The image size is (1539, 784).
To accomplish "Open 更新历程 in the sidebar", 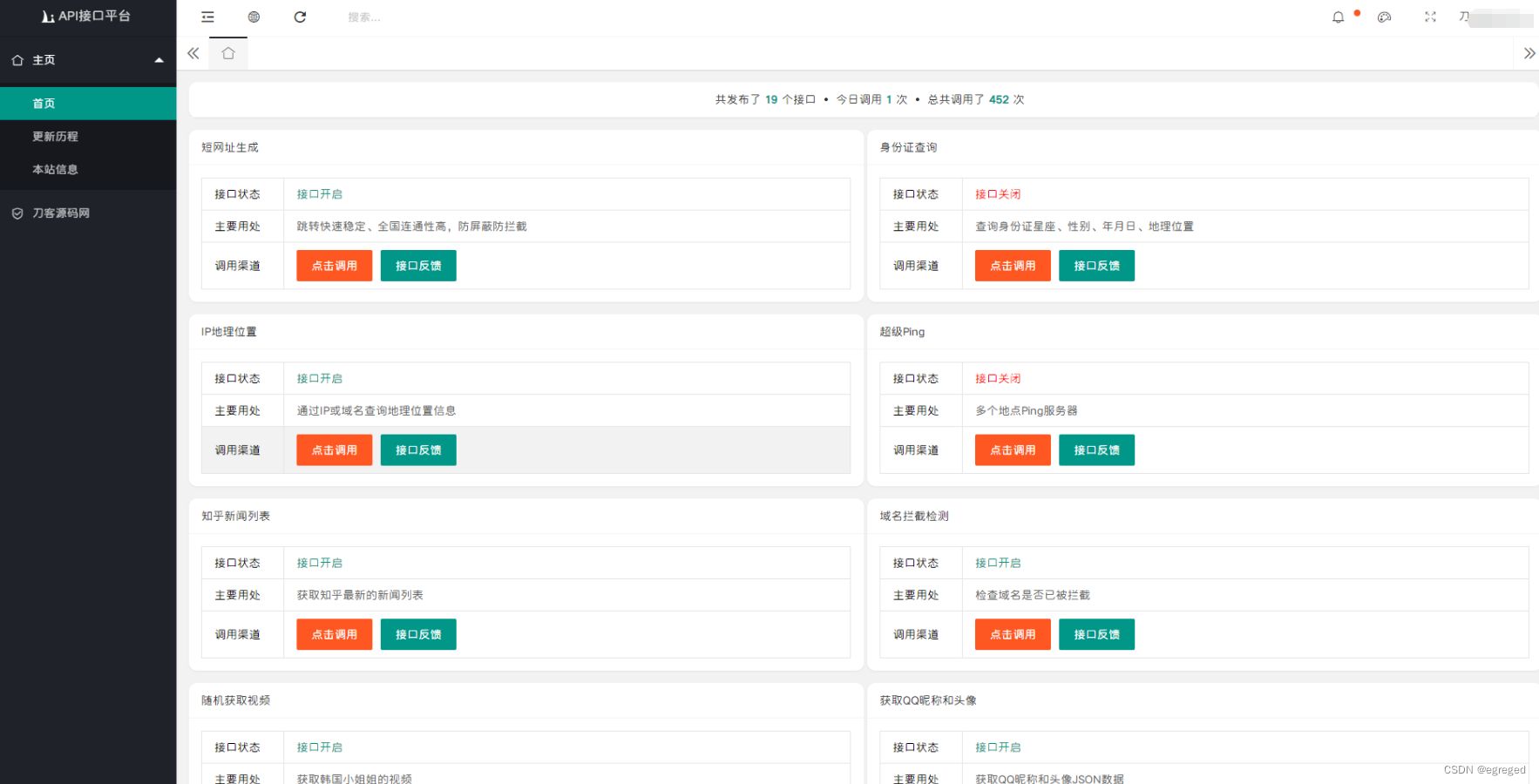I will coord(55,137).
